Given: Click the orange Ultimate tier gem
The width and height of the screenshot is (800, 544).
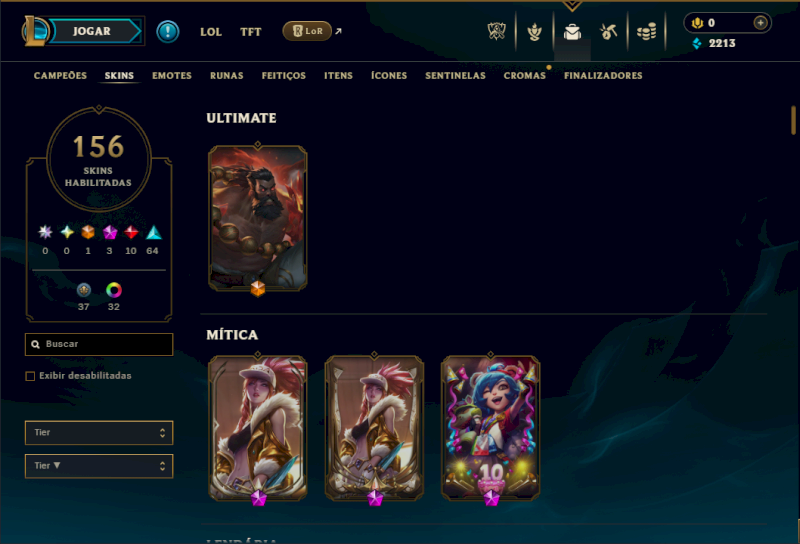Looking at the screenshot, I should 88,232.
